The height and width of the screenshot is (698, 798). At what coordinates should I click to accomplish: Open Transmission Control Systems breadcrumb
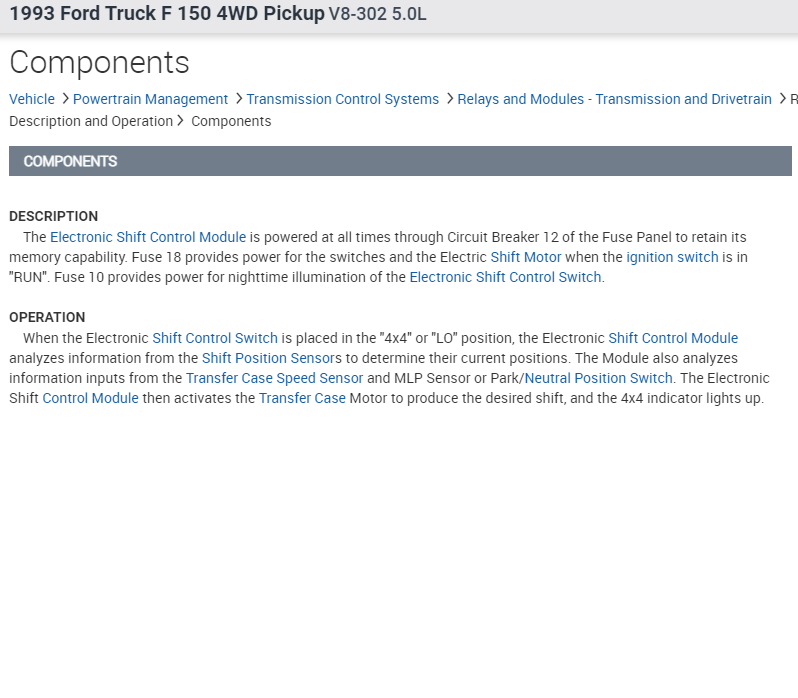tap(342, 99)
